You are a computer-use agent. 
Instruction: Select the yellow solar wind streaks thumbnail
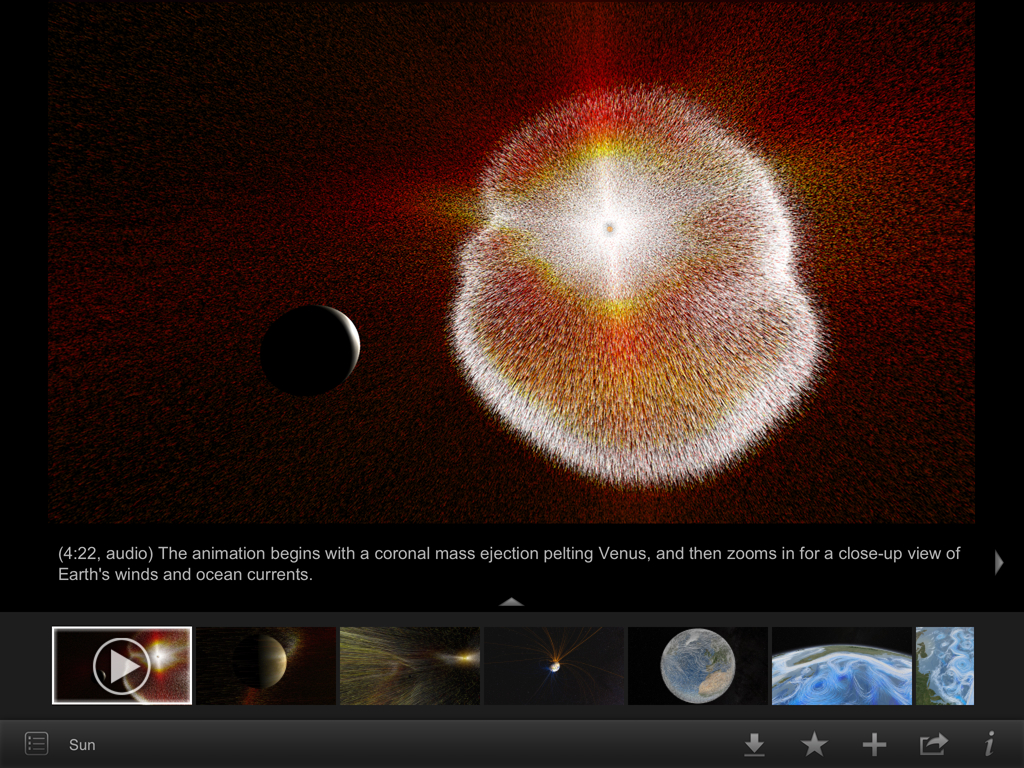click(410, 665)
